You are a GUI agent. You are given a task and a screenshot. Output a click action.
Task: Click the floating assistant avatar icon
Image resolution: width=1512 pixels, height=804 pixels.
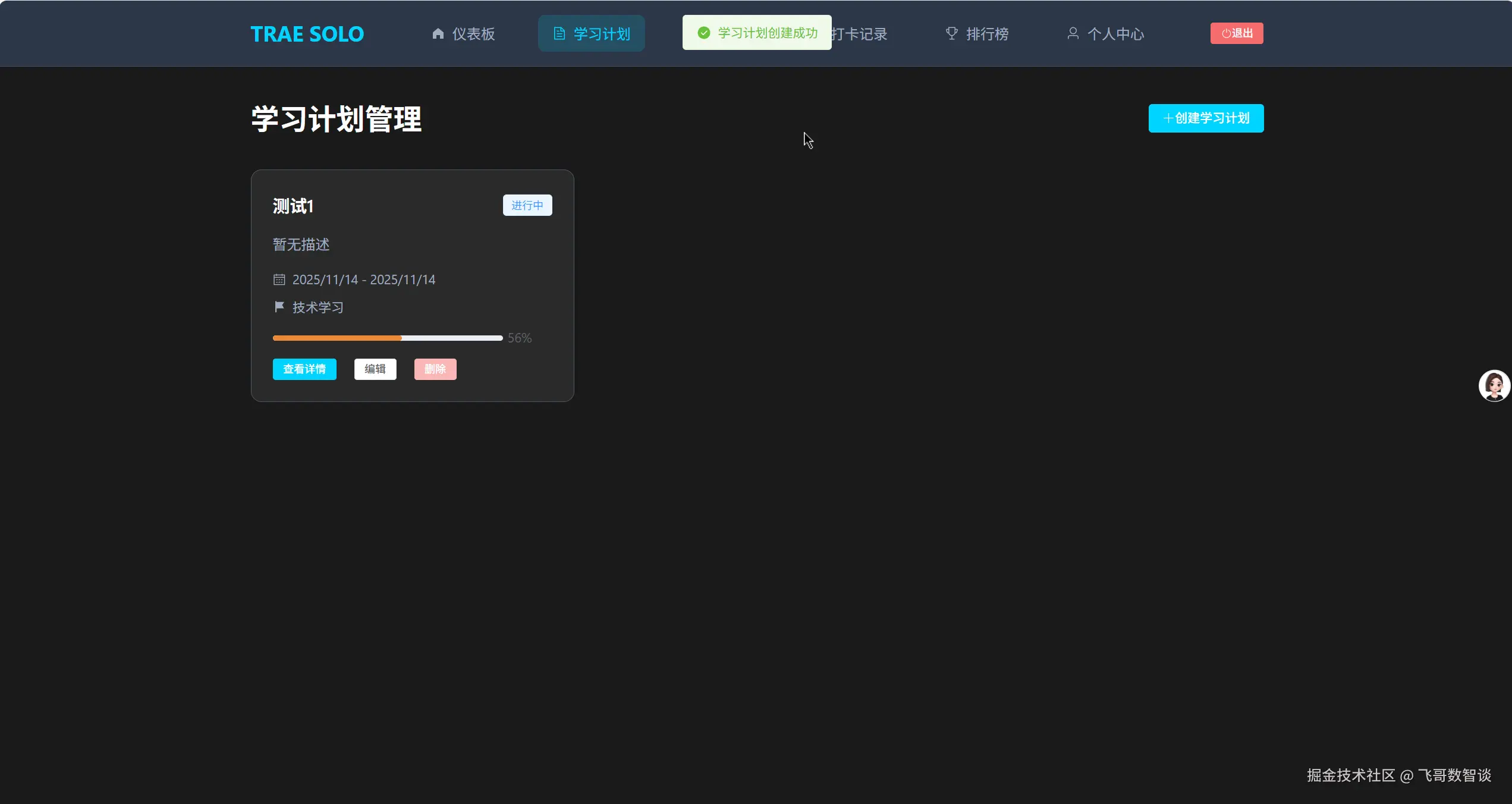click(1494, 386)
